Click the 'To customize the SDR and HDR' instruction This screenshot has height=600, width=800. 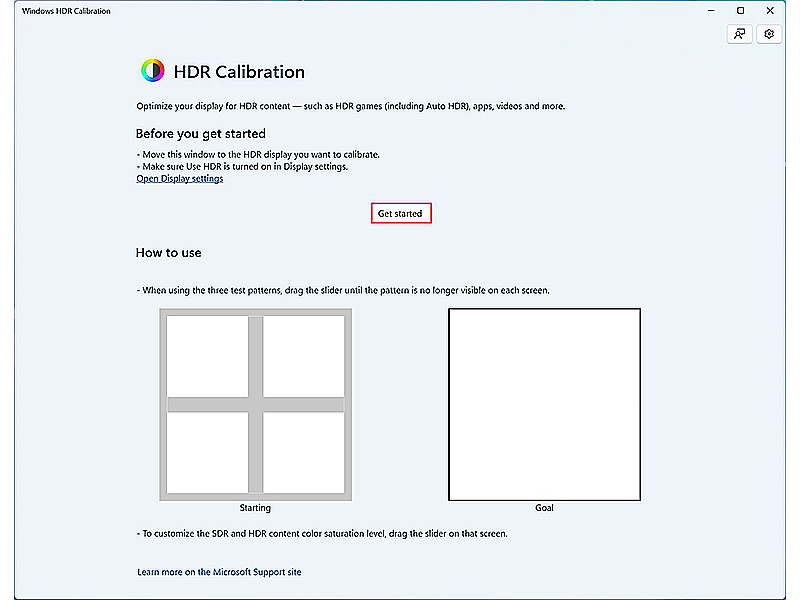point(322,534)
